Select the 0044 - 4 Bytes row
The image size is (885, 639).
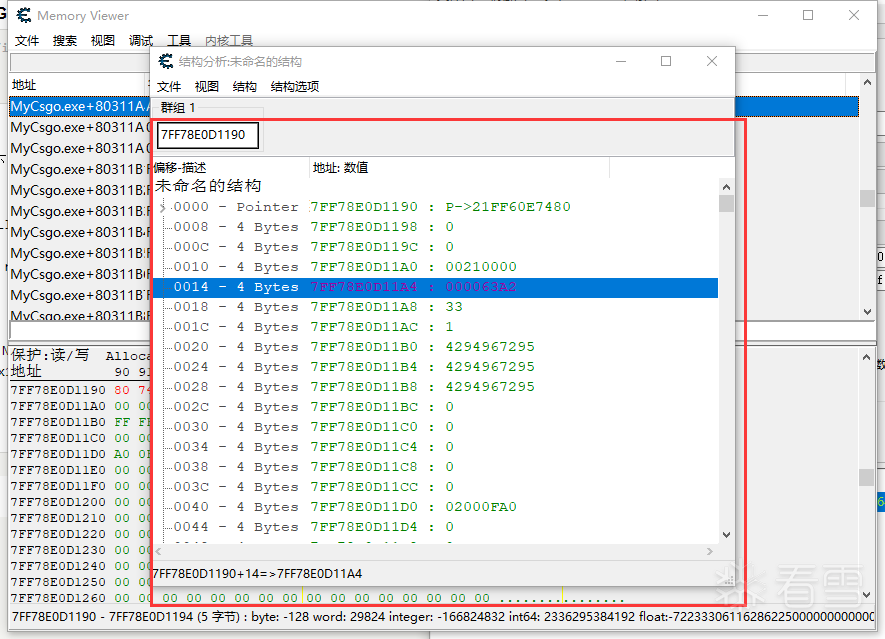[435, 528]
